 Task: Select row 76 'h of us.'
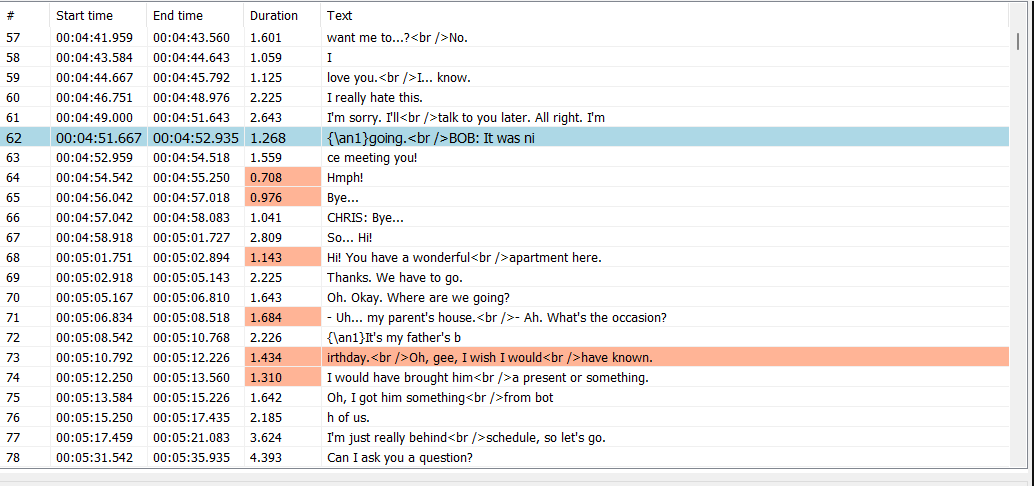[x=505, y=417]
